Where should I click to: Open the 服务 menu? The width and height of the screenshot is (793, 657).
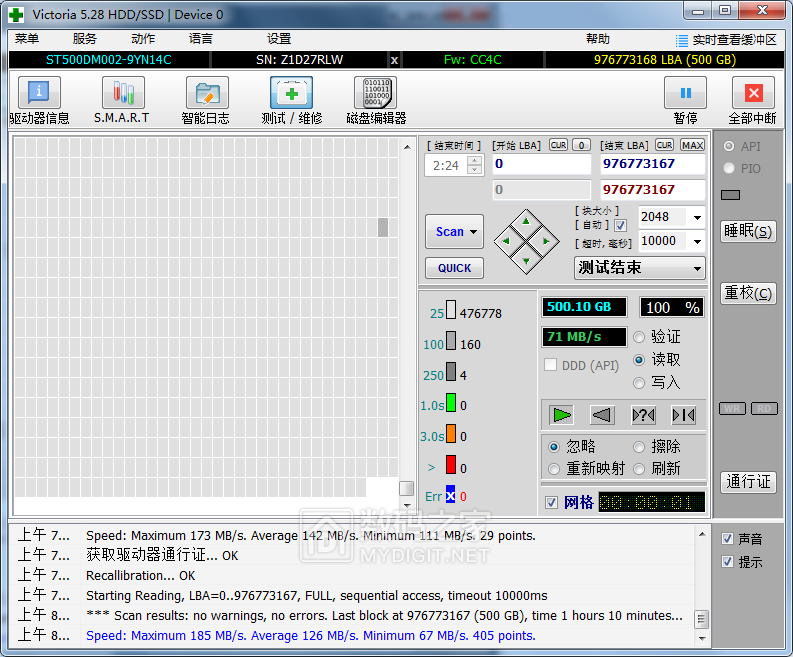tap(85, 39)
